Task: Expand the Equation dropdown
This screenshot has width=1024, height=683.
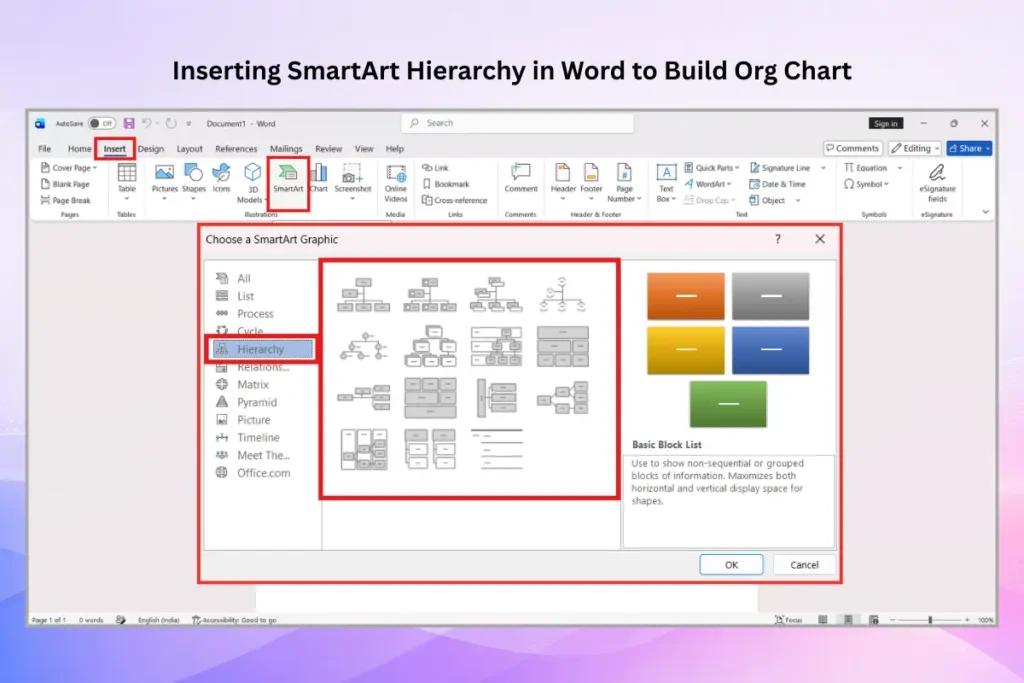Action: (899, 168)
